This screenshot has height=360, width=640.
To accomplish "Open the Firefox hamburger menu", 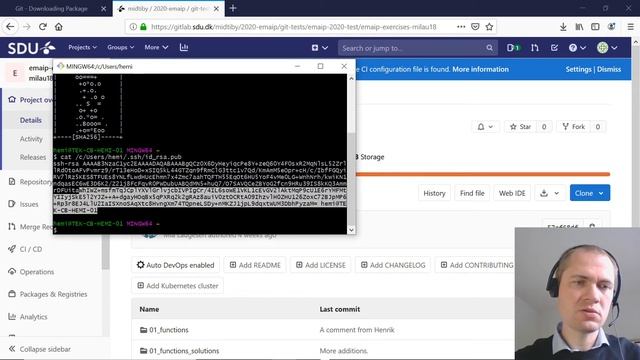I will coord(631,27).
